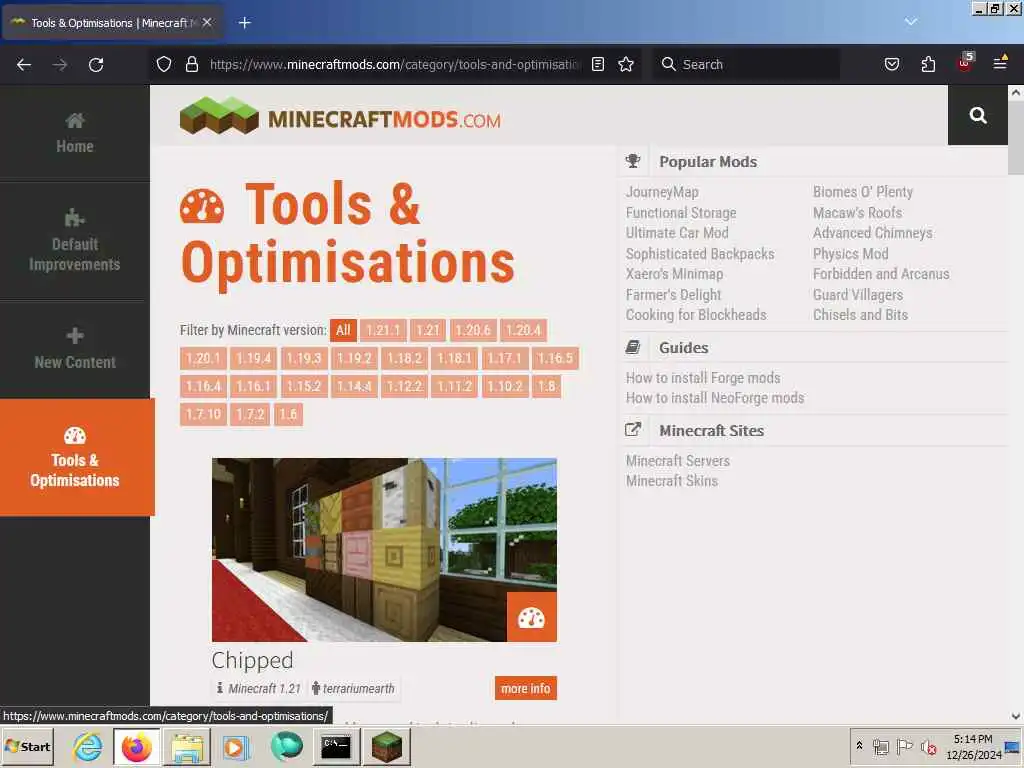Open a new tab with the plus icon
The height and width of the screenshot is (768, 1024).
tap(244, 23)
